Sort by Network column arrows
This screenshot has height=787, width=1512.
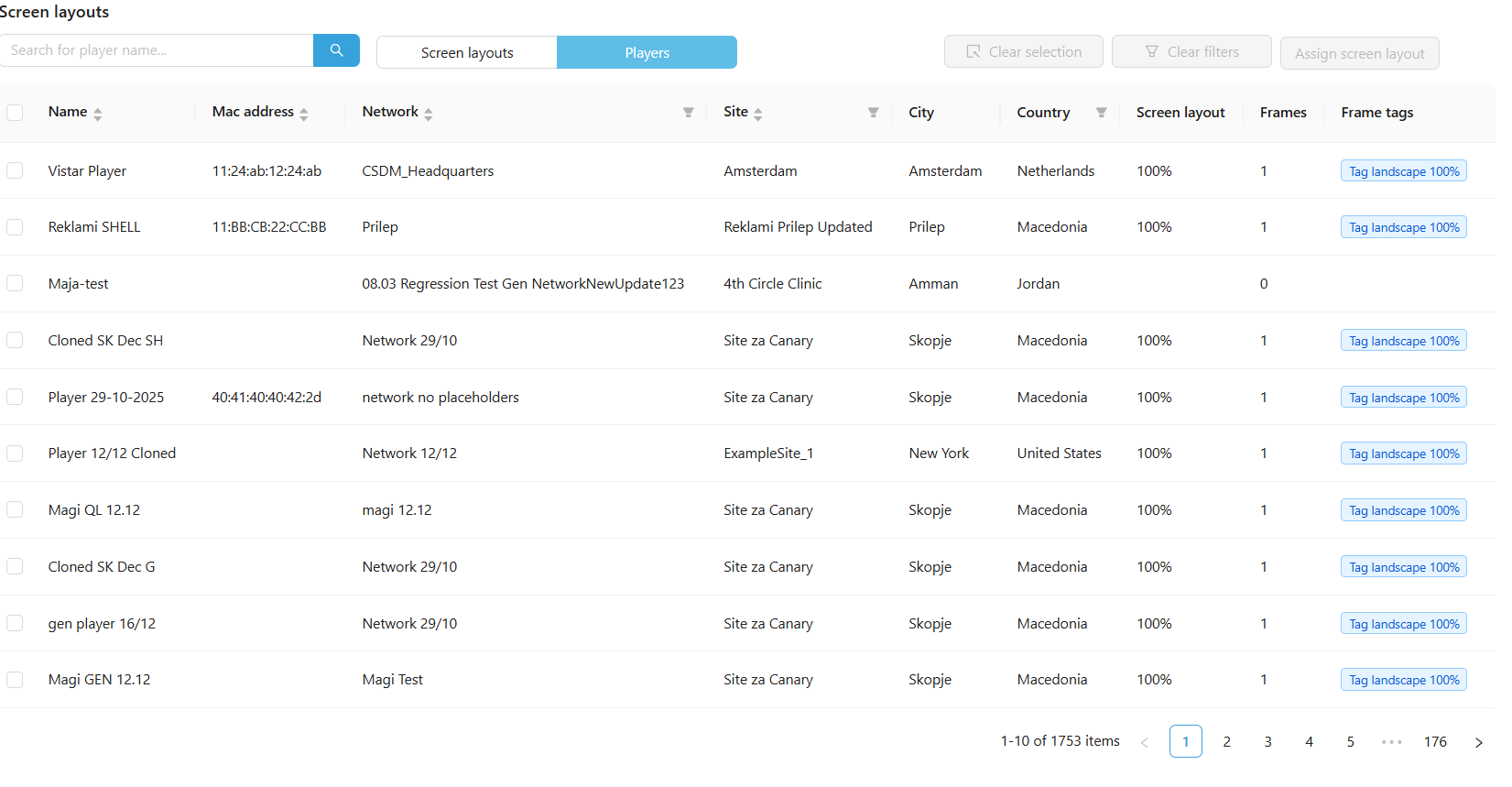tap(428, 114)
